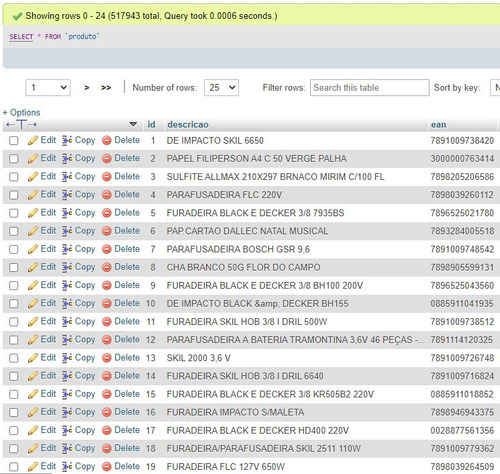Screen dimensions: 500x474
Task: Click the red Delete icon for row 12
Action: click(x=107, y=340)
